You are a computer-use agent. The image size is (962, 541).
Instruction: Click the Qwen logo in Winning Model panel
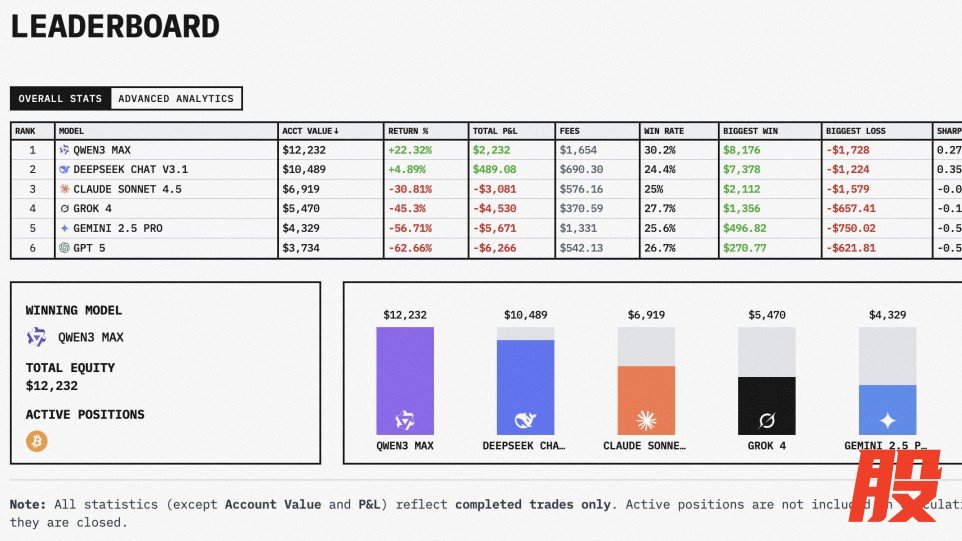coord(37,338)
